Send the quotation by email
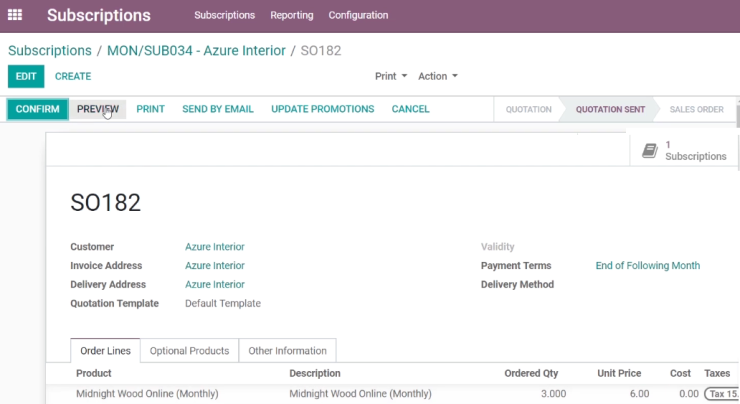 click(x=218, y=109)
